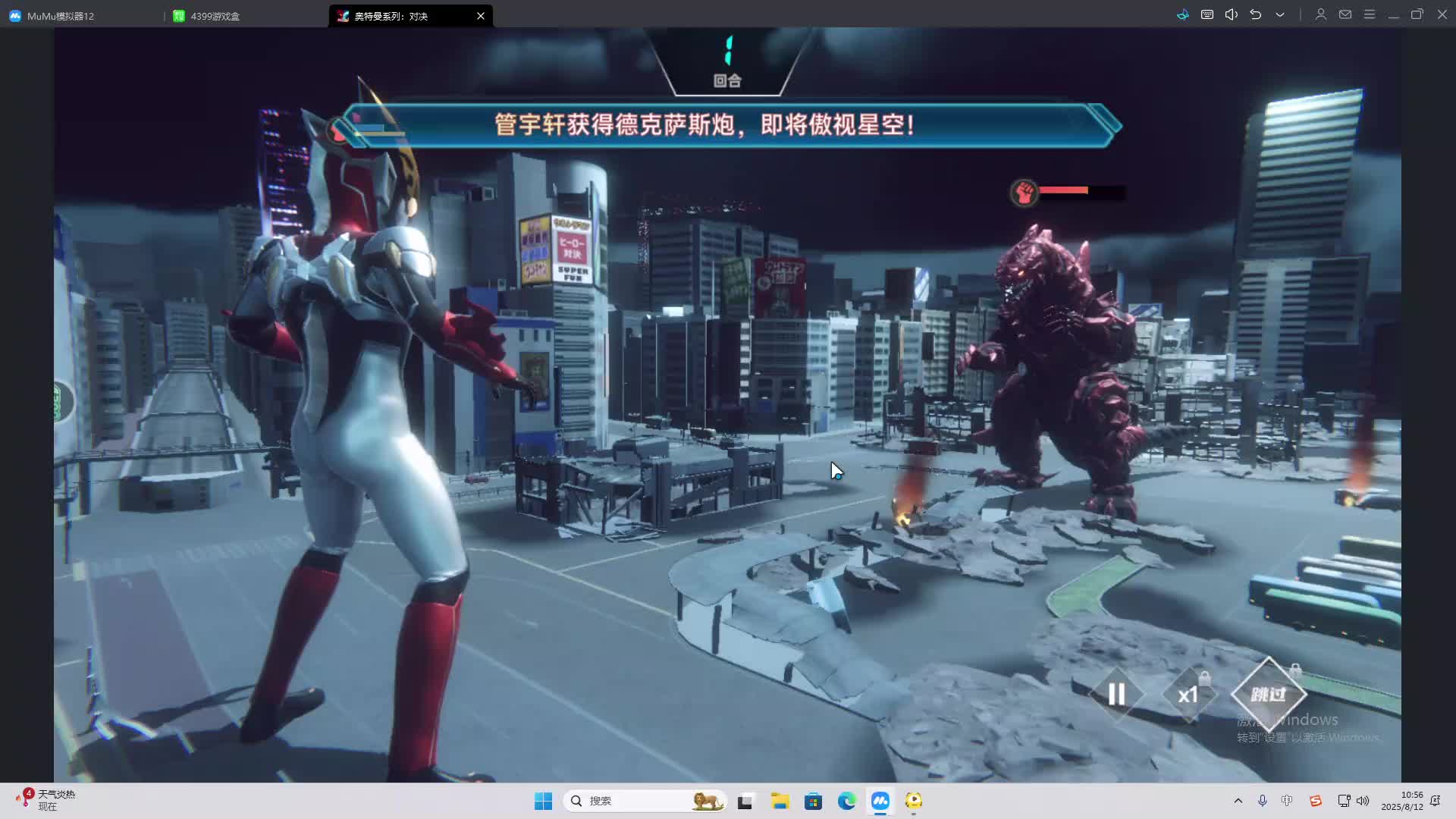
Task: Open the emulator mail messages icon
Action: point(1345,14)
